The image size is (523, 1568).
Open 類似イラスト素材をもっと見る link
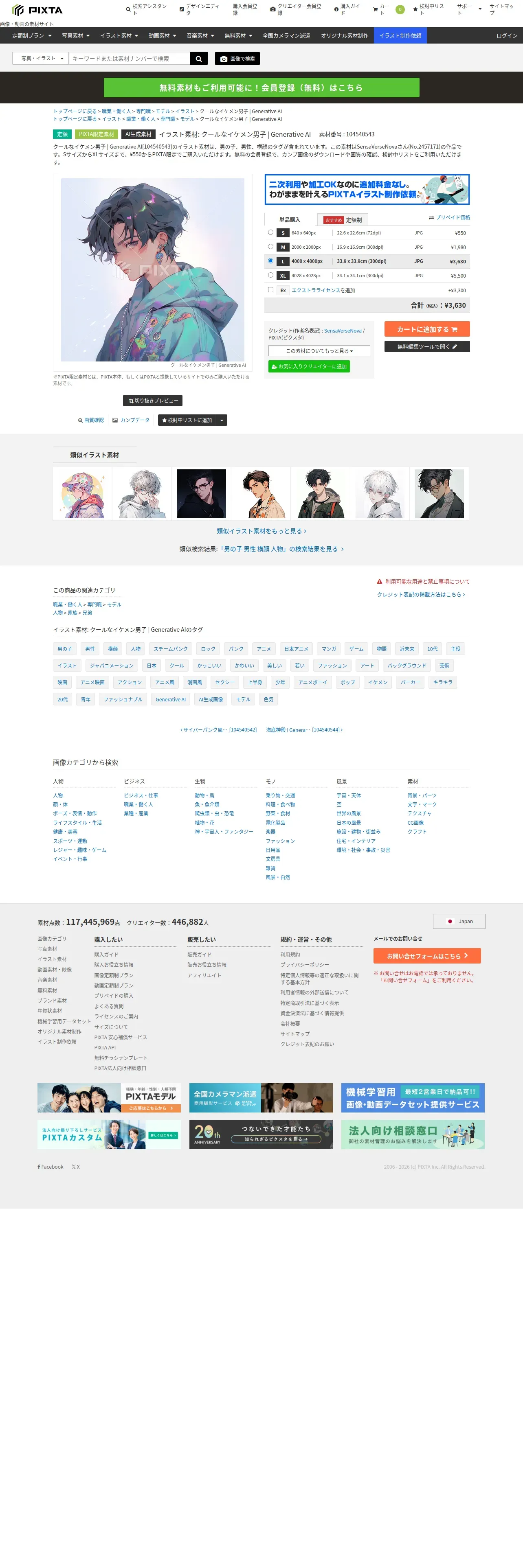261,531
